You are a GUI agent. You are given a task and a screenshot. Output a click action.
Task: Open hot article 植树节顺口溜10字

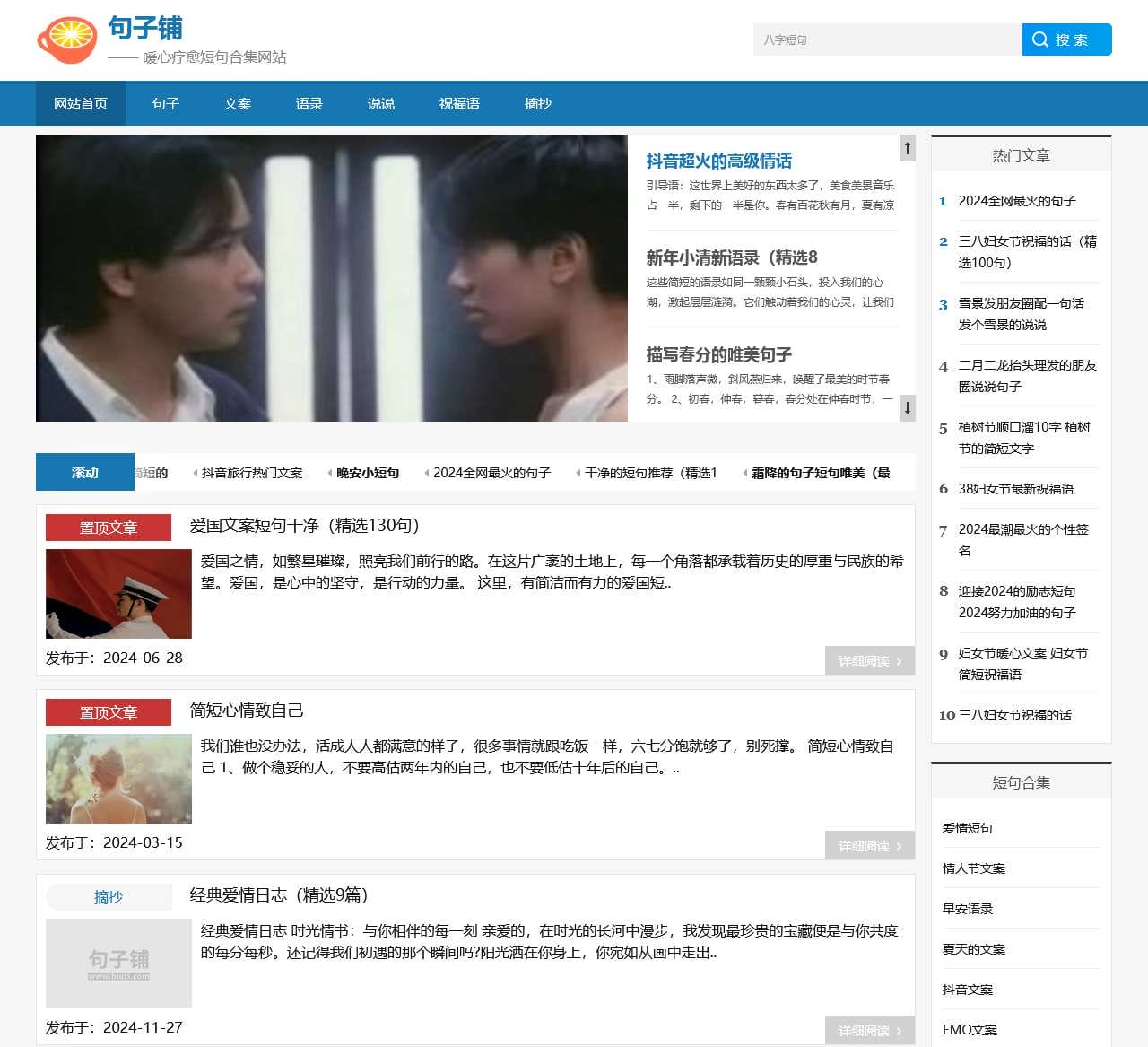click(x=1024, y=438)
